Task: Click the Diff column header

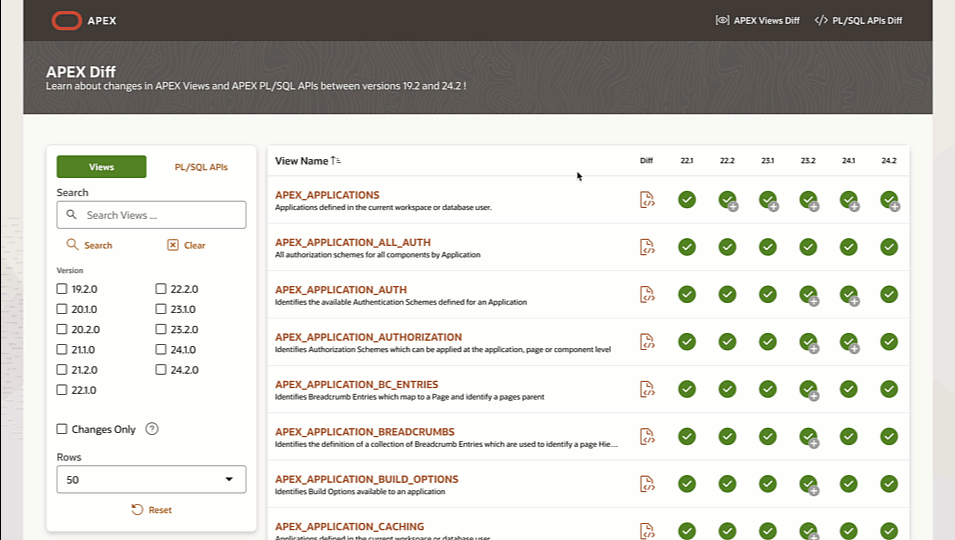Action: click(646, 161)
